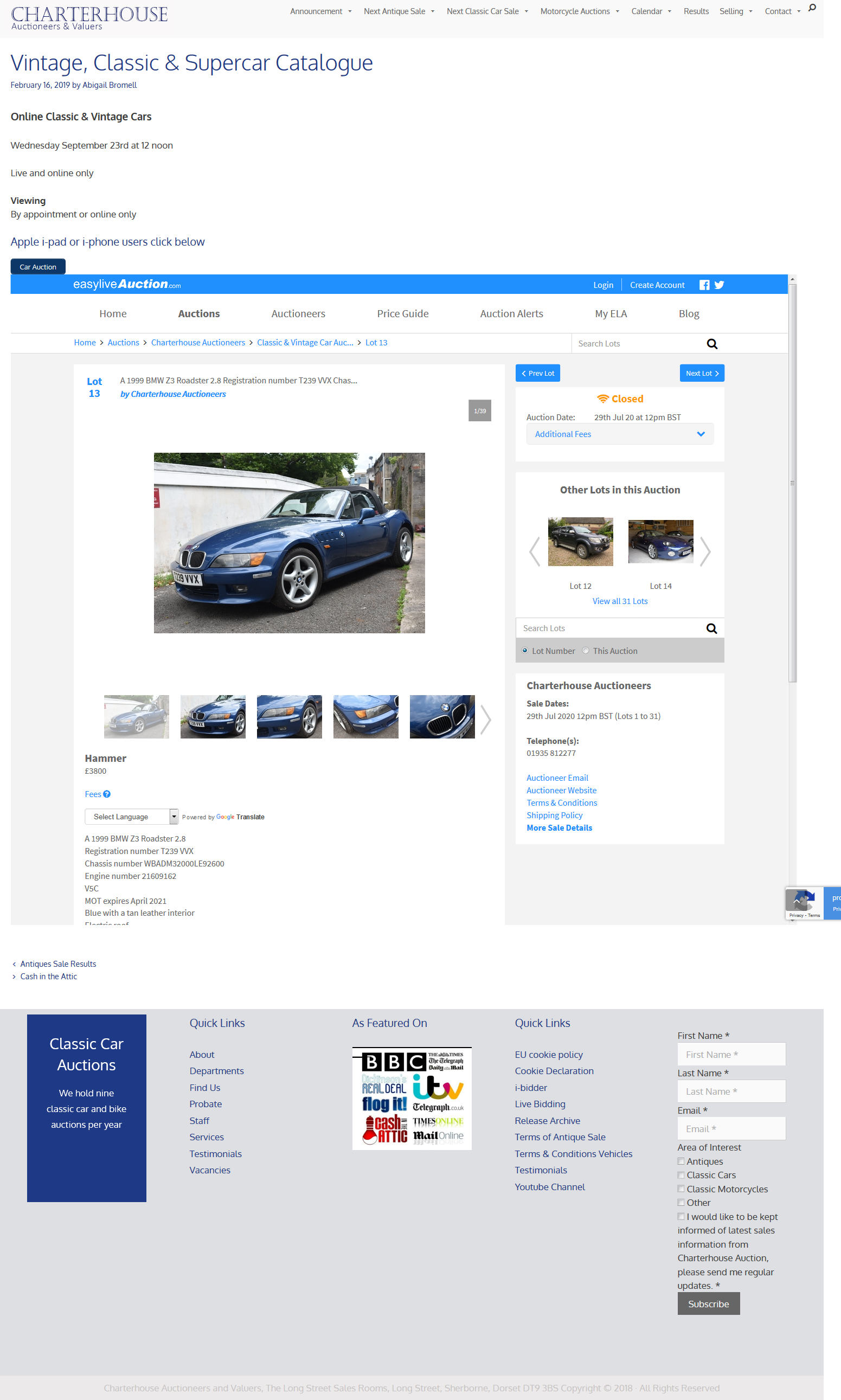Click the easyliveAuction.com logo
This screenshot has height=1400, width=841.
click(127, 285)
